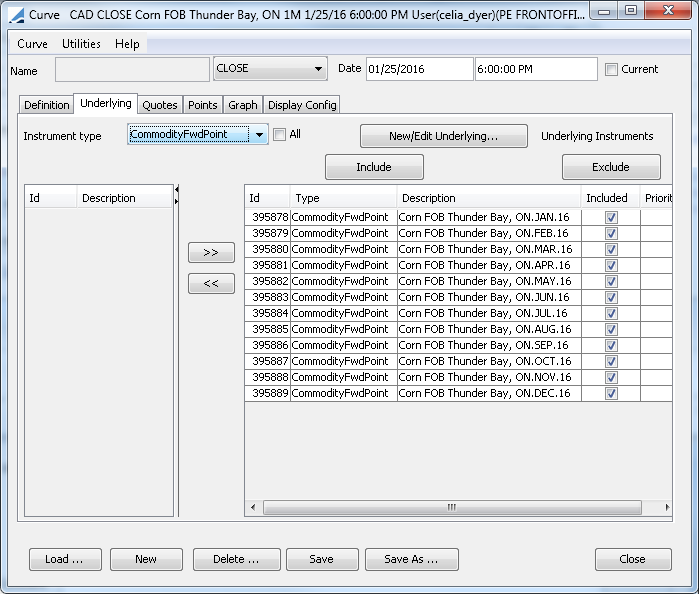Uncheck Included for Corn OCT.16 row
The width and height of the screenshot is (699, 594).
click(611, 362)
